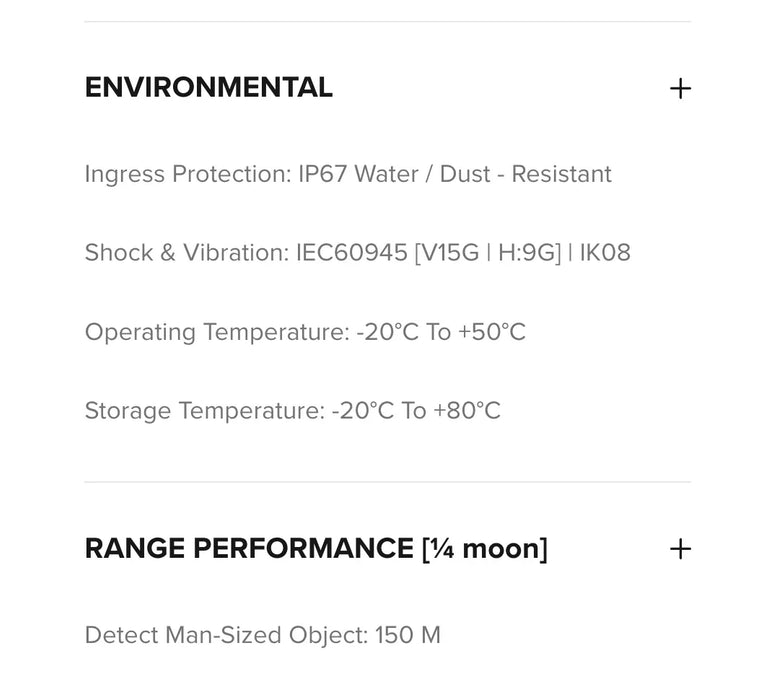Viewport: 769px width, 700px height.
Task: Select the Water / Dust - Resistant text
Action: pyautogui.click(x=483, y=174)
